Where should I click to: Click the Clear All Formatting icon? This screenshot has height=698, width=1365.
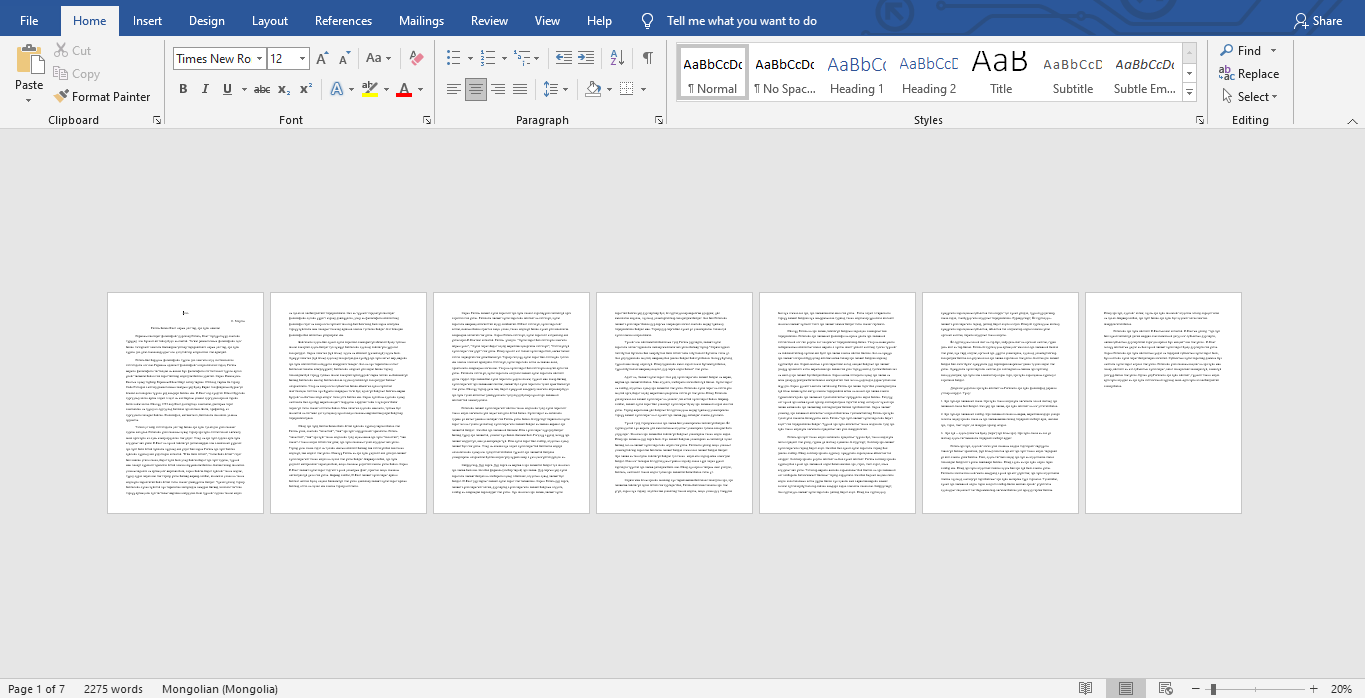click(417, 59)
